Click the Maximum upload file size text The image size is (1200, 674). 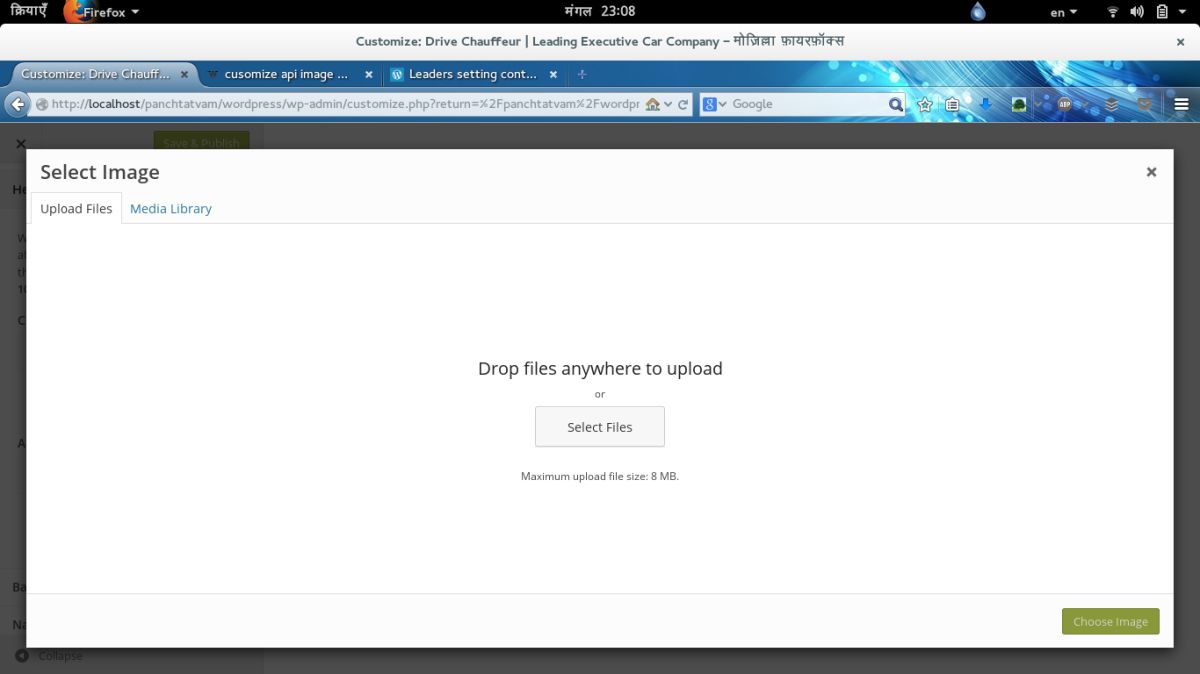[600, 476]
